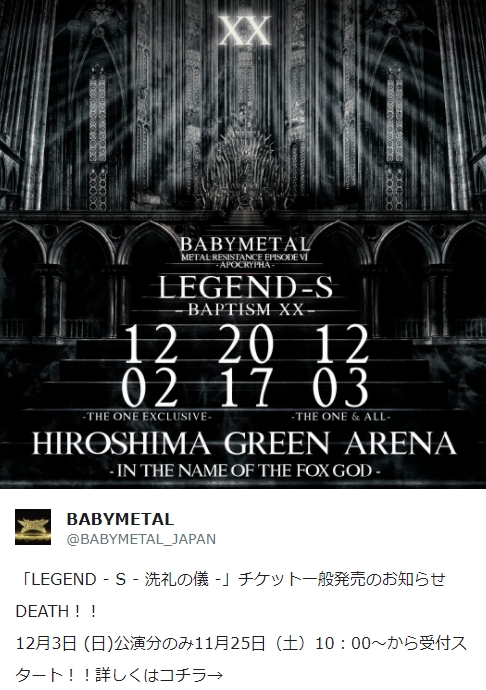Click the throne in the poster center

point(243,165)
